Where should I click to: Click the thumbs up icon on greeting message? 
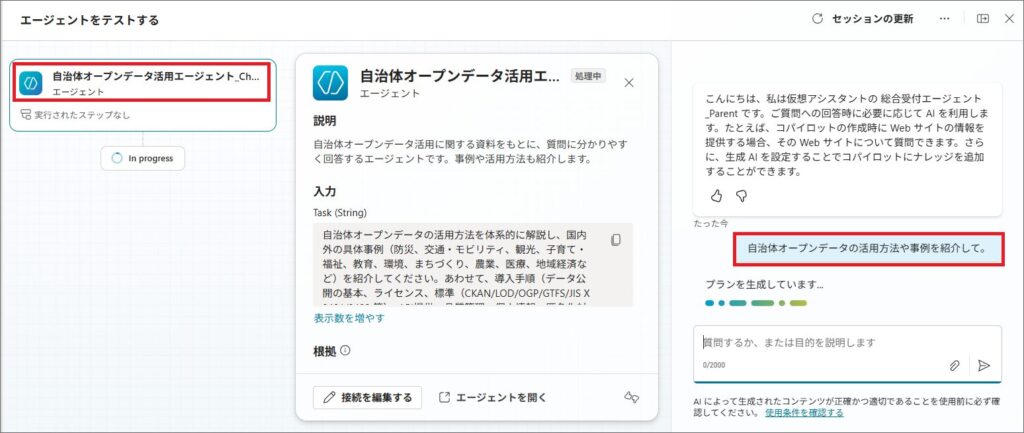(x=716, y=195)
